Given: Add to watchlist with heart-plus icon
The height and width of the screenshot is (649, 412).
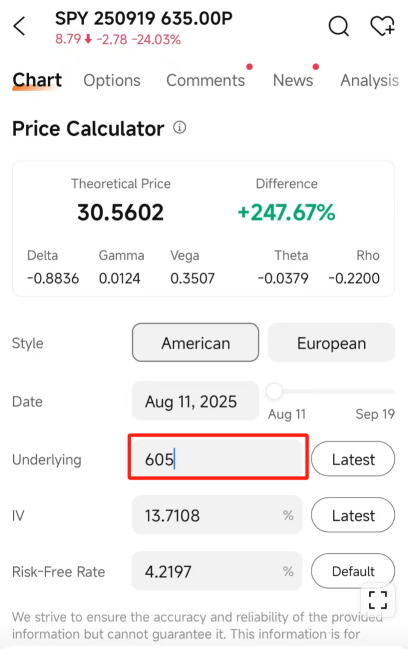Looking at the screenshot, I should tap(382, 26).
